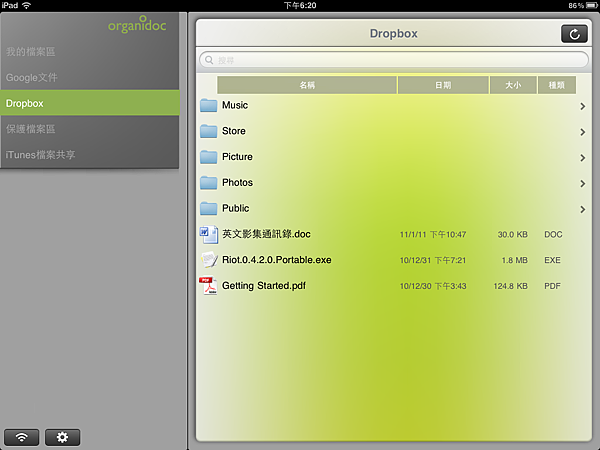Click the Store folder icon
This screenshot has width=600, height=450.
[x=209, y=131]
